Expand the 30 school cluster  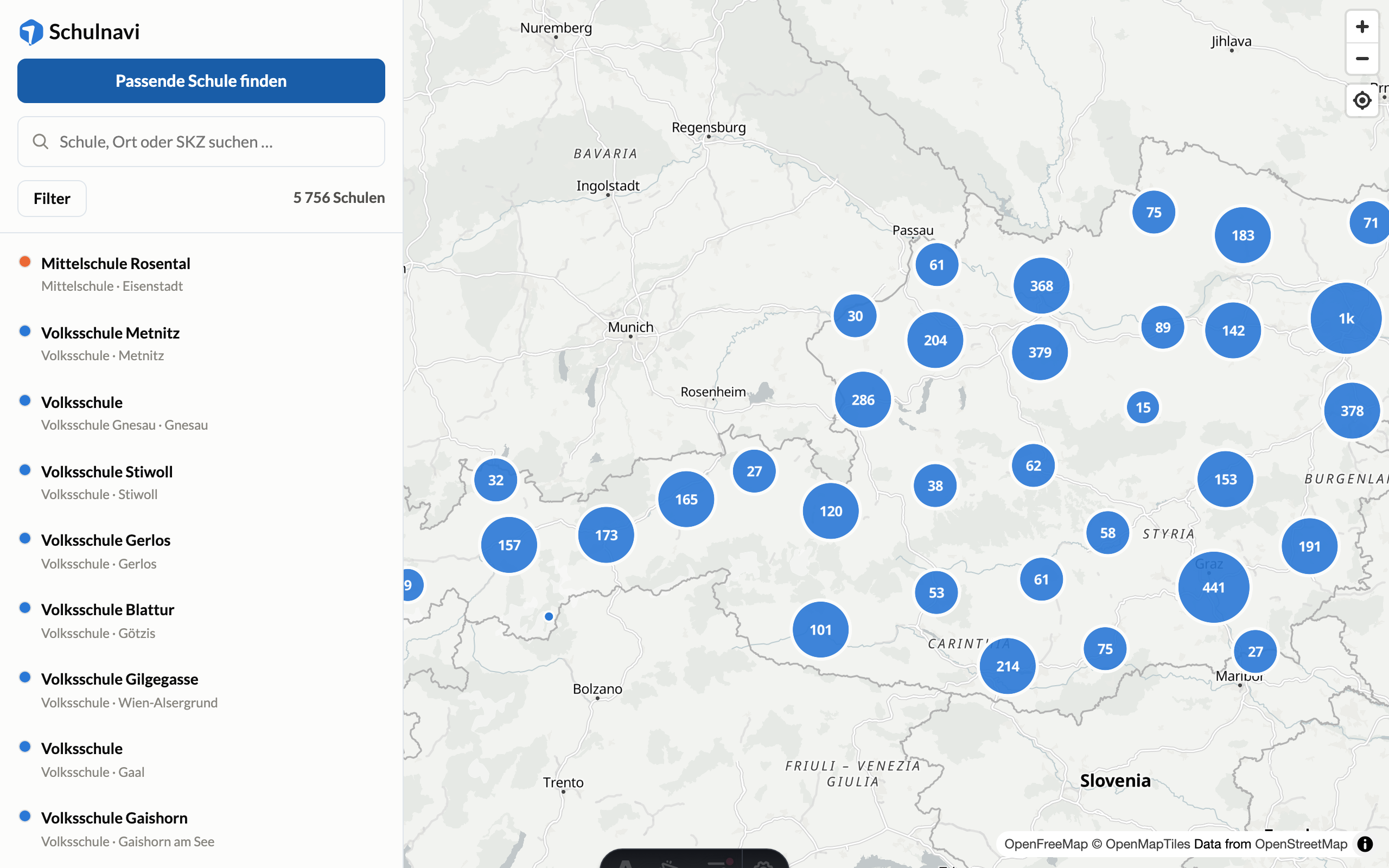tap(855, 316)
